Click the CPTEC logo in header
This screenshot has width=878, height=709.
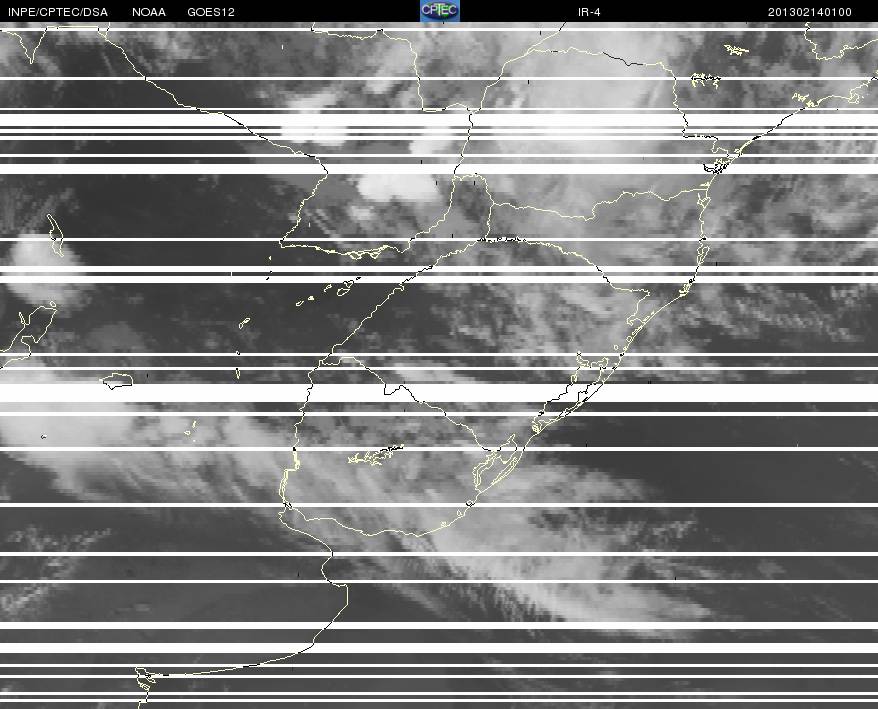coord(440,11)
